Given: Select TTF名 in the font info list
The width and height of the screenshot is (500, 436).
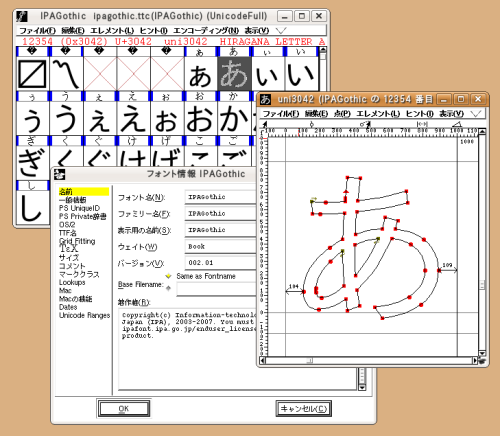Looking at the screenshot, I should click(68, 233).
